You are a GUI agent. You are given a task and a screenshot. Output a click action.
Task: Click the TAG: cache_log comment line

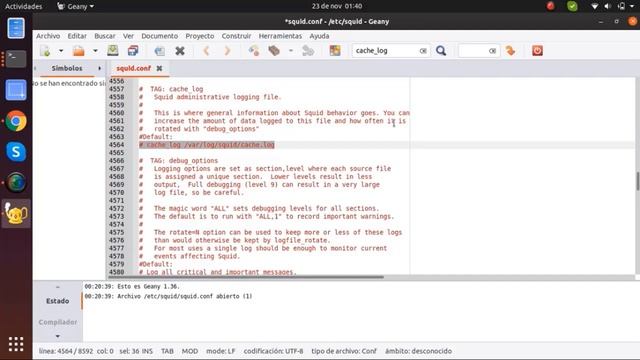point(171,89)
